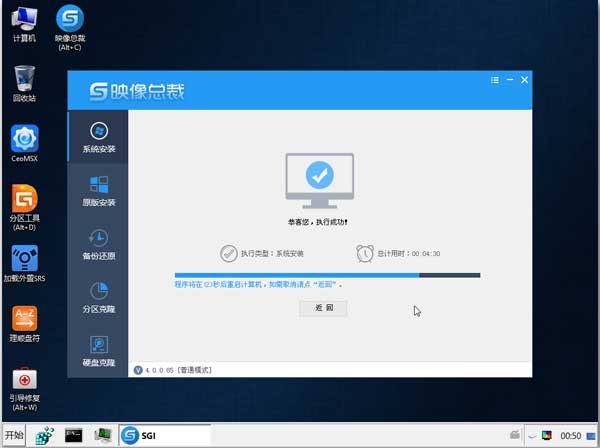Image resolution: width=600 pixels, height=448 pixels.
Task: Click the blue cubes taskbar icon
Action: 44,435
